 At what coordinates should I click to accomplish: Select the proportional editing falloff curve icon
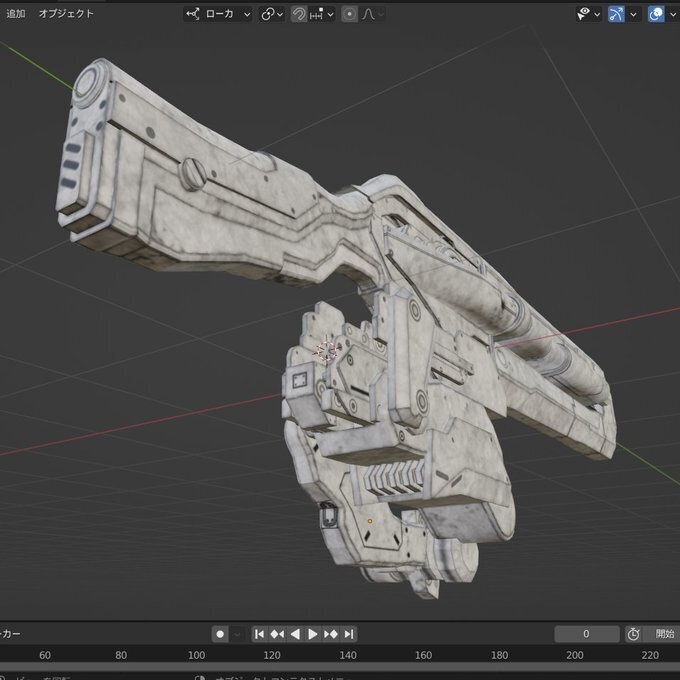pos(368,14)
